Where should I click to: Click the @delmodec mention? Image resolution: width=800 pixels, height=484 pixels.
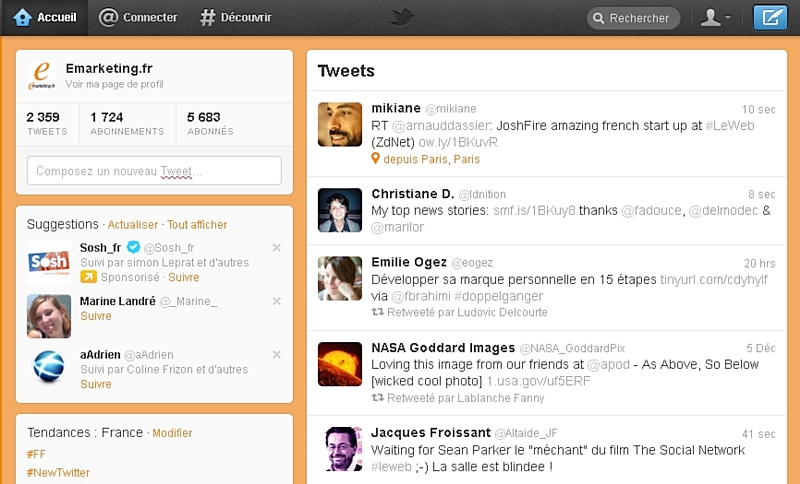click(723, 211)
